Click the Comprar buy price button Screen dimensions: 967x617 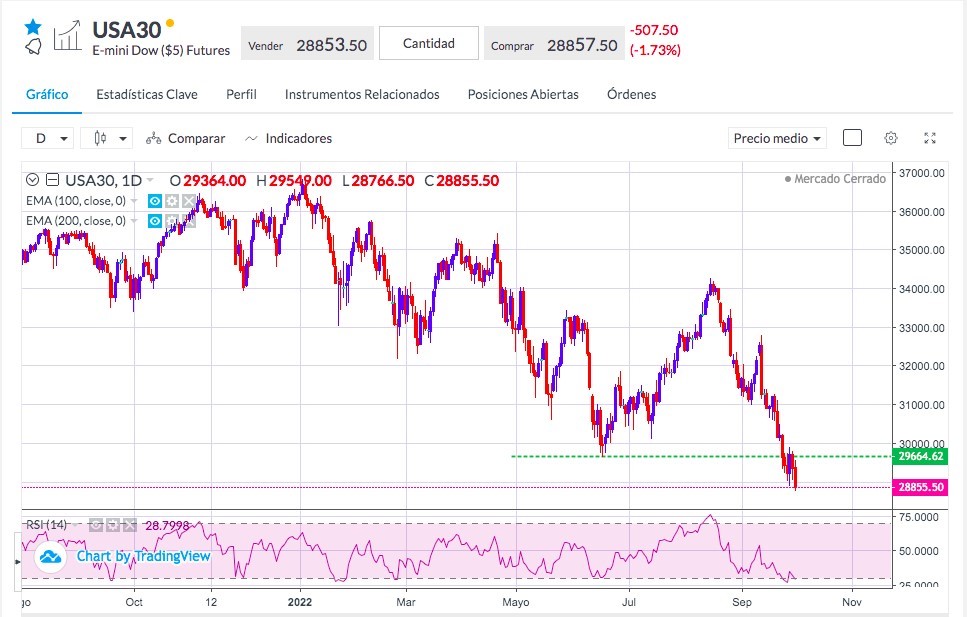[x=554, y=44]
